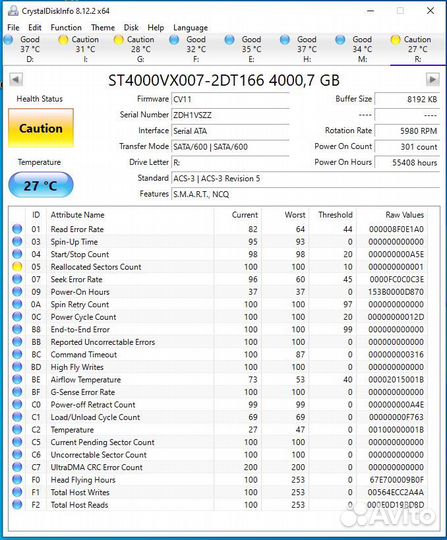This screenshot has width=447, height=540.
Task: Click the Features field S.M.A.R.T., NCQ
Action: pos(305,194)
